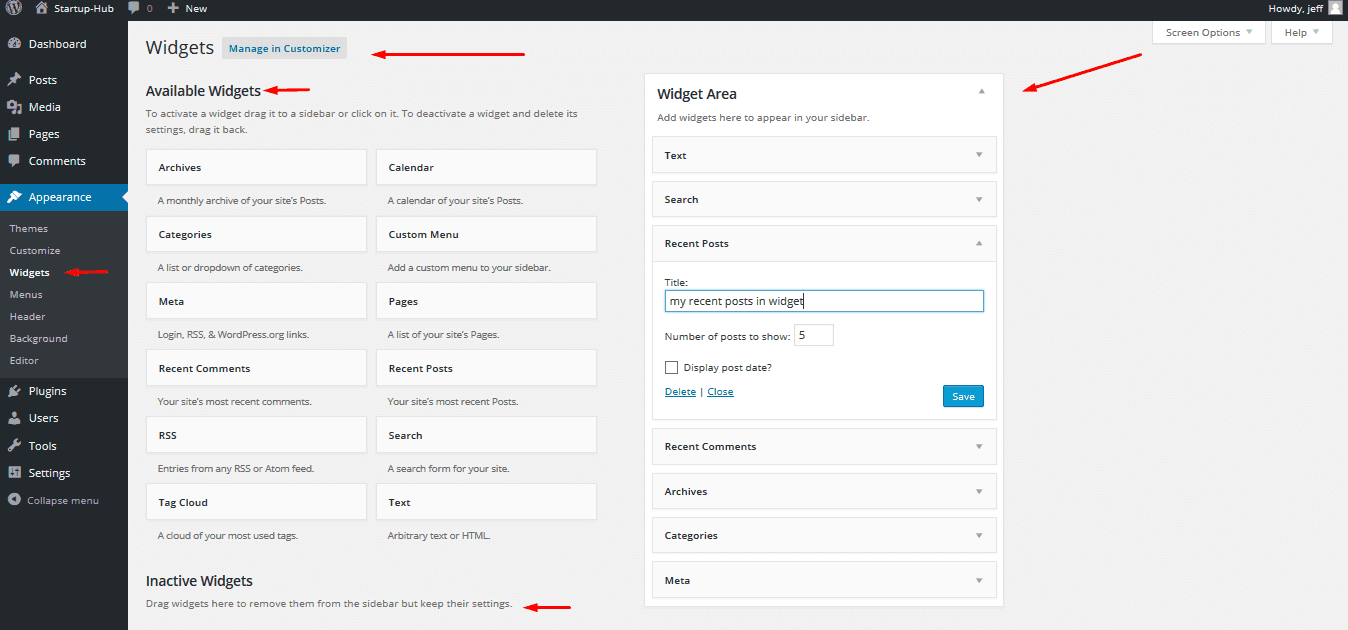1348x630 pixels.
Task: Click the user avatar next to Howdy, jeff
Action: tap(1335, 8)
